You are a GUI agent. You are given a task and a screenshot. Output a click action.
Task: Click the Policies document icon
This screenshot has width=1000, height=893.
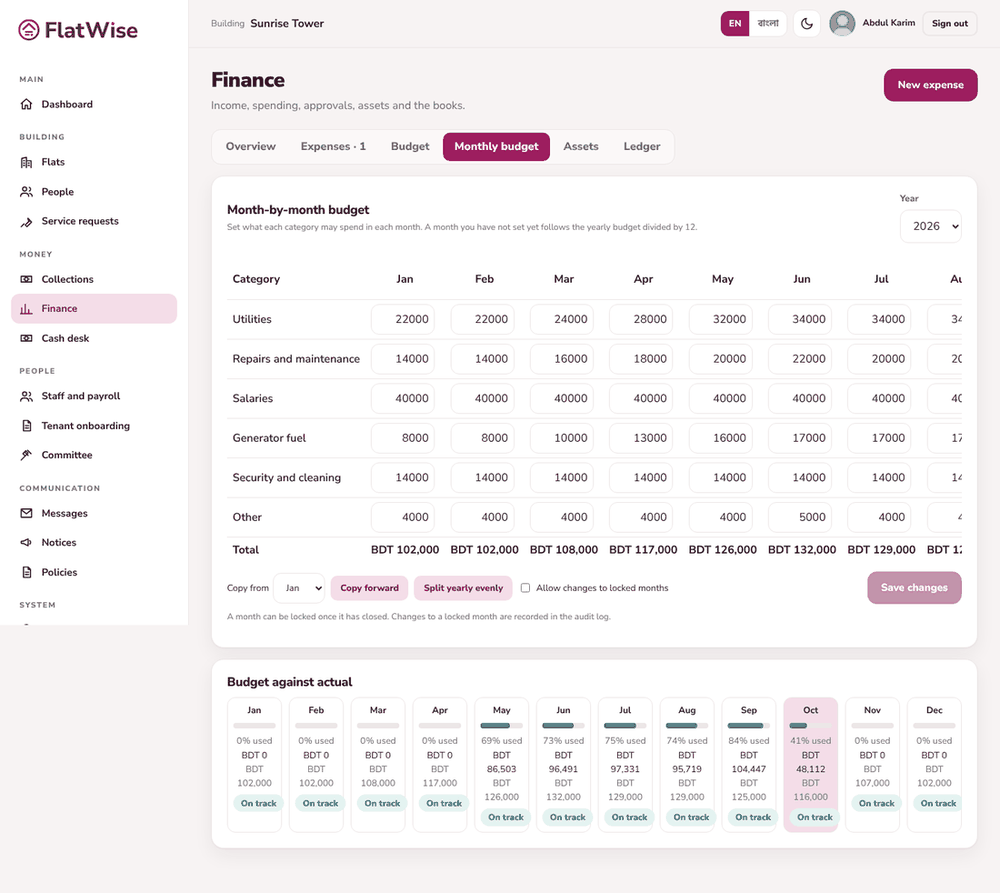click(x=26, y=572)
